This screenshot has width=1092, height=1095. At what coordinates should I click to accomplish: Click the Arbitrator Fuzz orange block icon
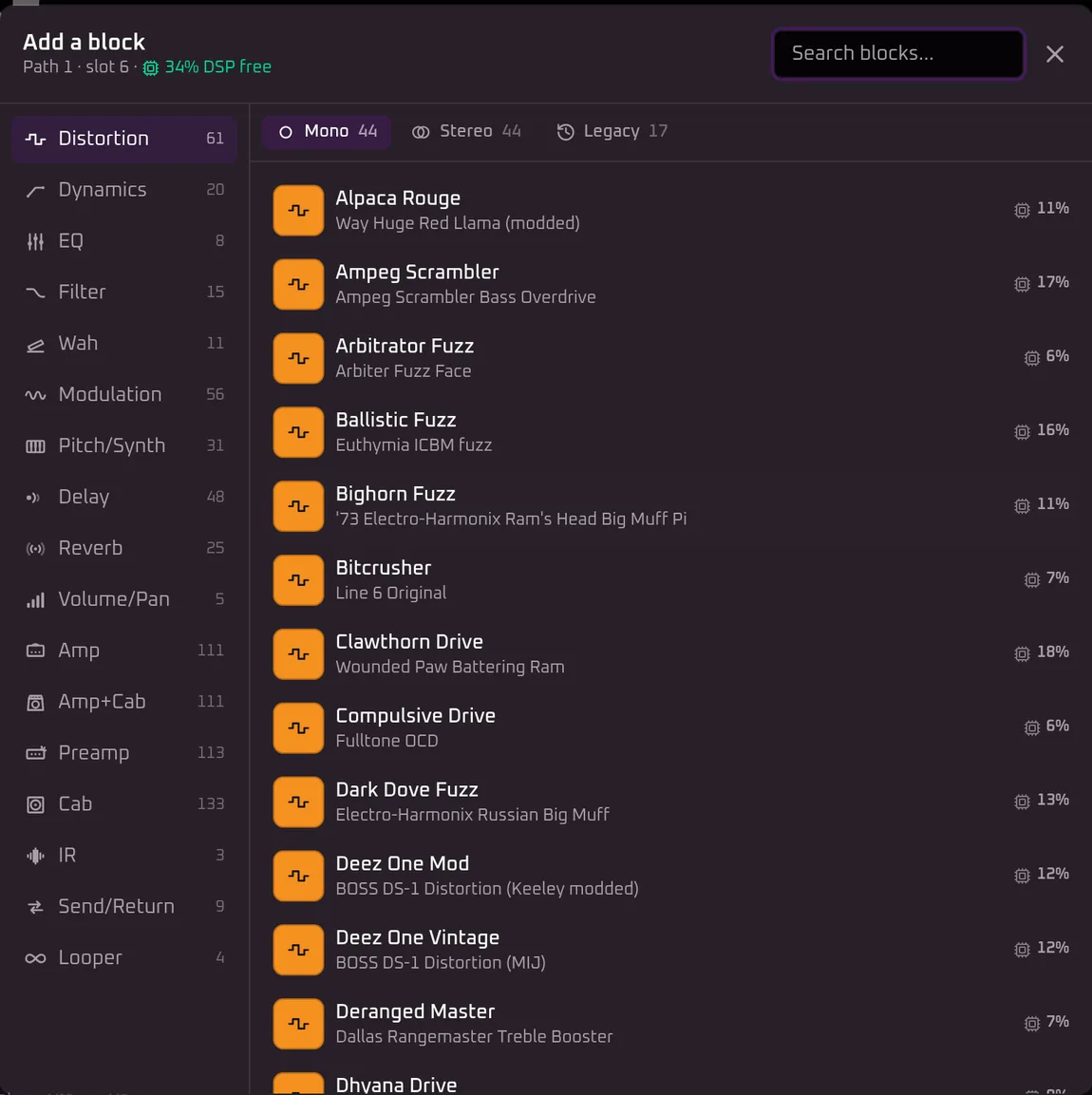(298, 358)
